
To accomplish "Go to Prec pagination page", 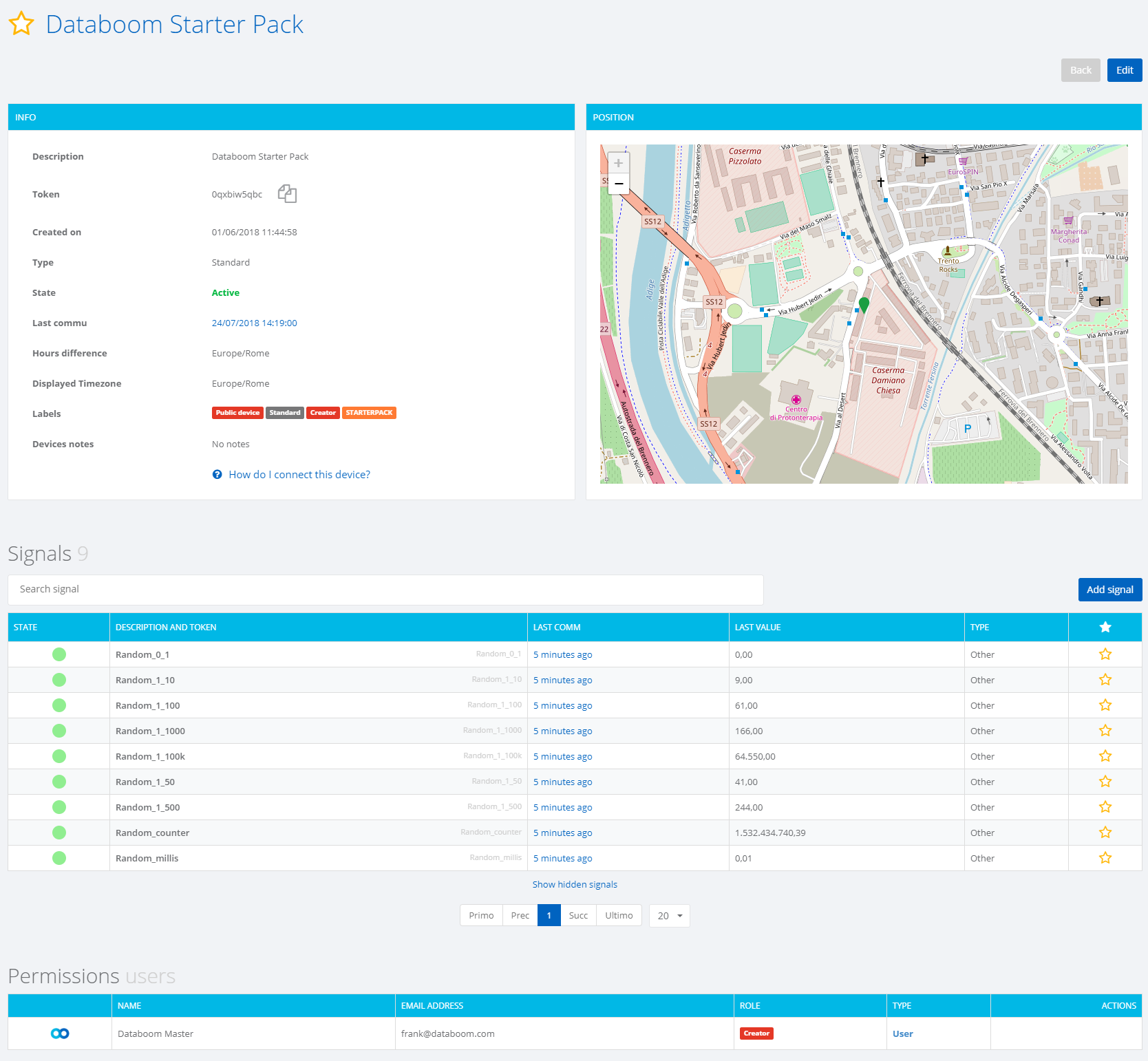I will point(520,916).
